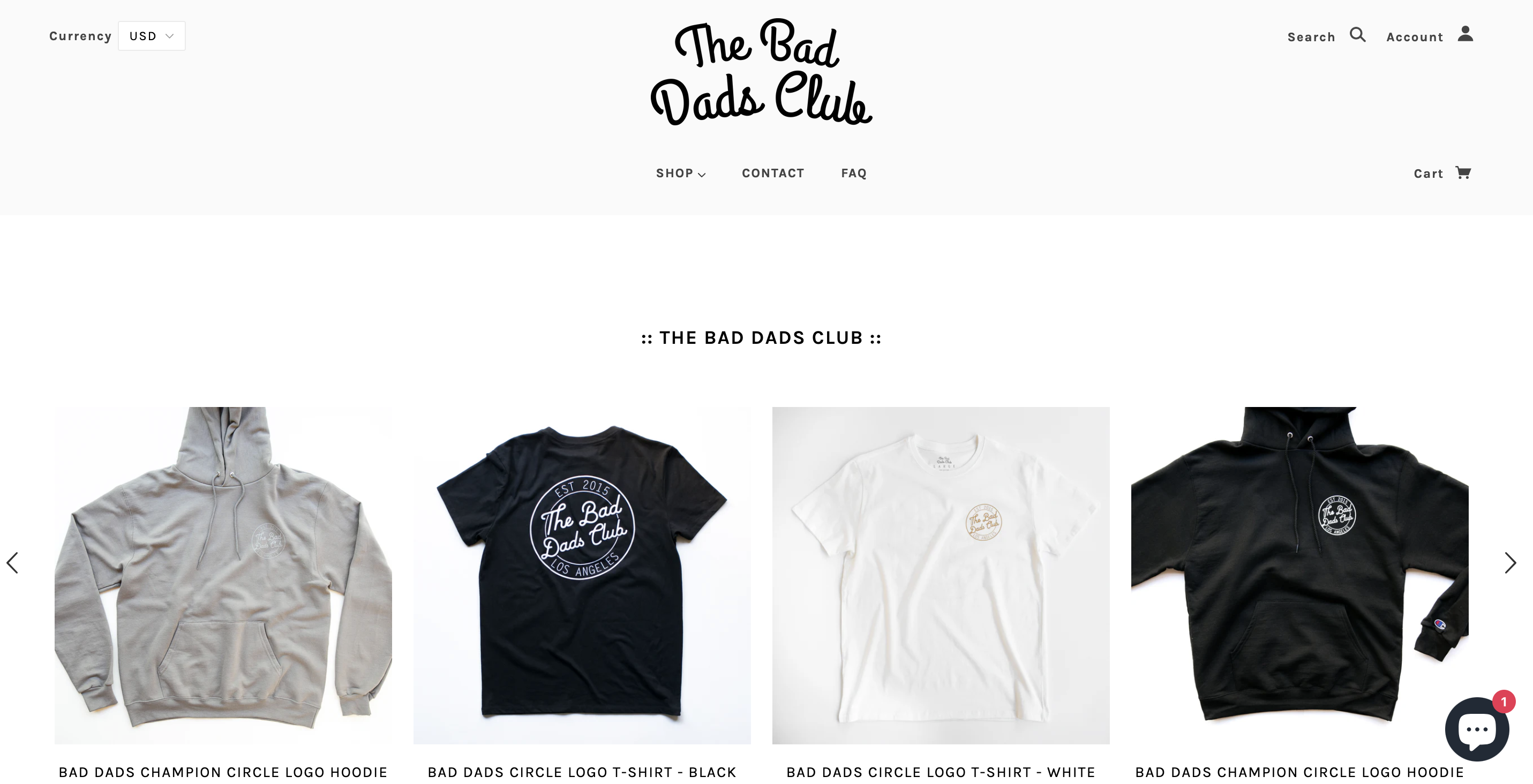Show next products with right carousel arrow
The height and width of the screenshot is (784, 1533).
click(x=1510, y=563)
